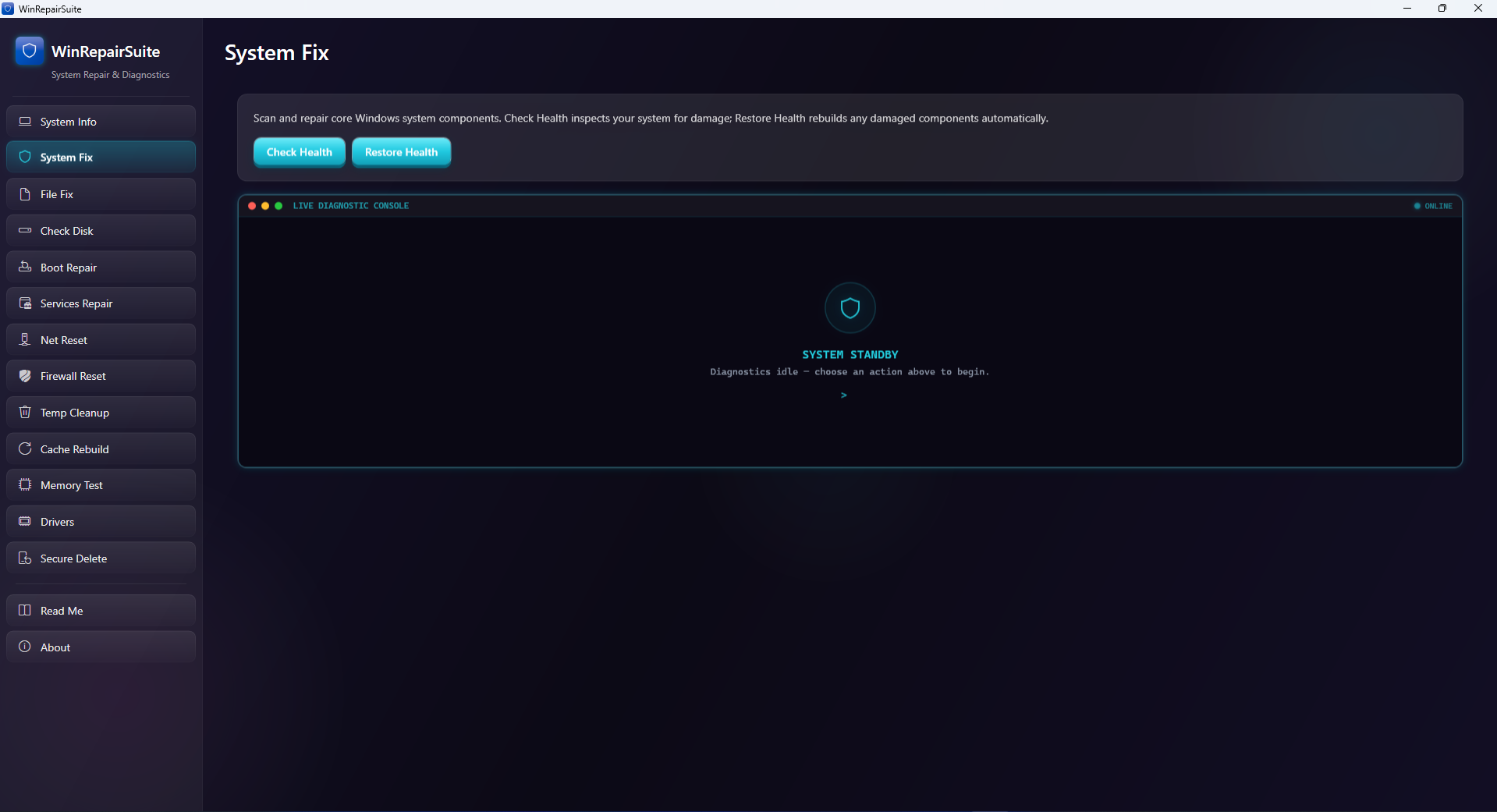Click the System Info monitor icon
This screenshot has height=812, width=1497.
pyautogui.click(x=25, y=122)
